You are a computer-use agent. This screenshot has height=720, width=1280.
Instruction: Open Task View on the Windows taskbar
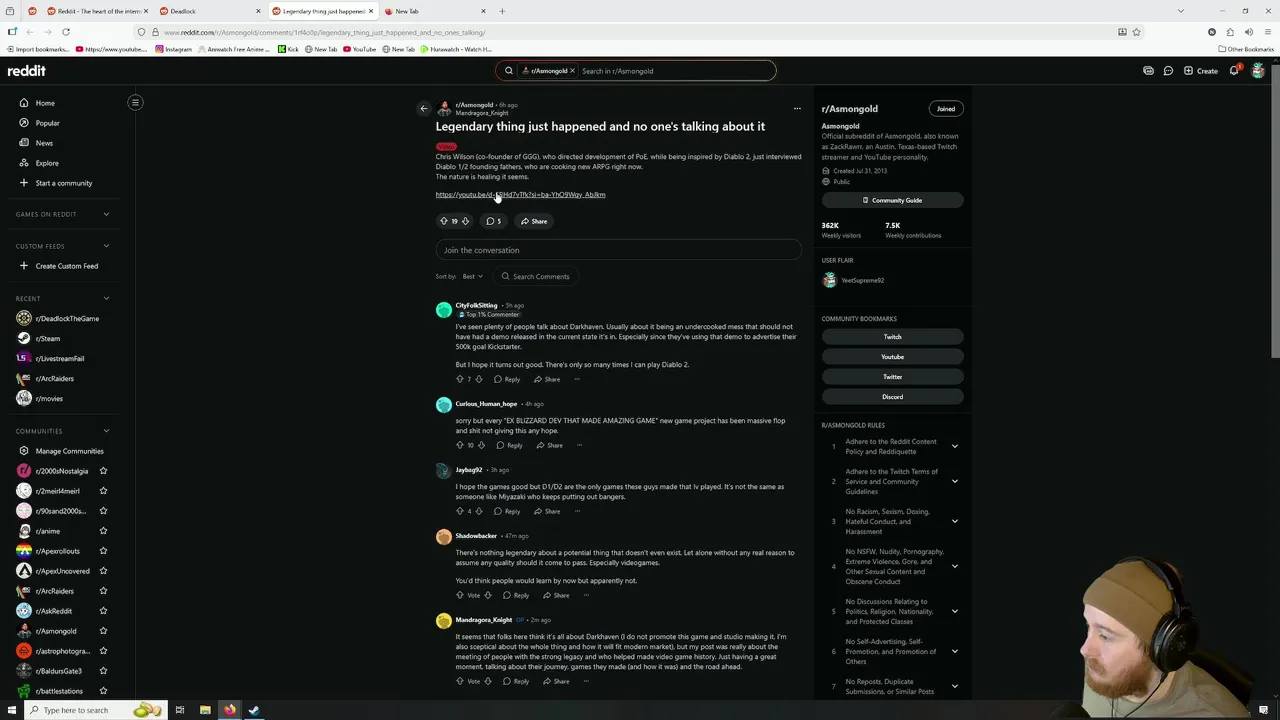click(180, 710)
